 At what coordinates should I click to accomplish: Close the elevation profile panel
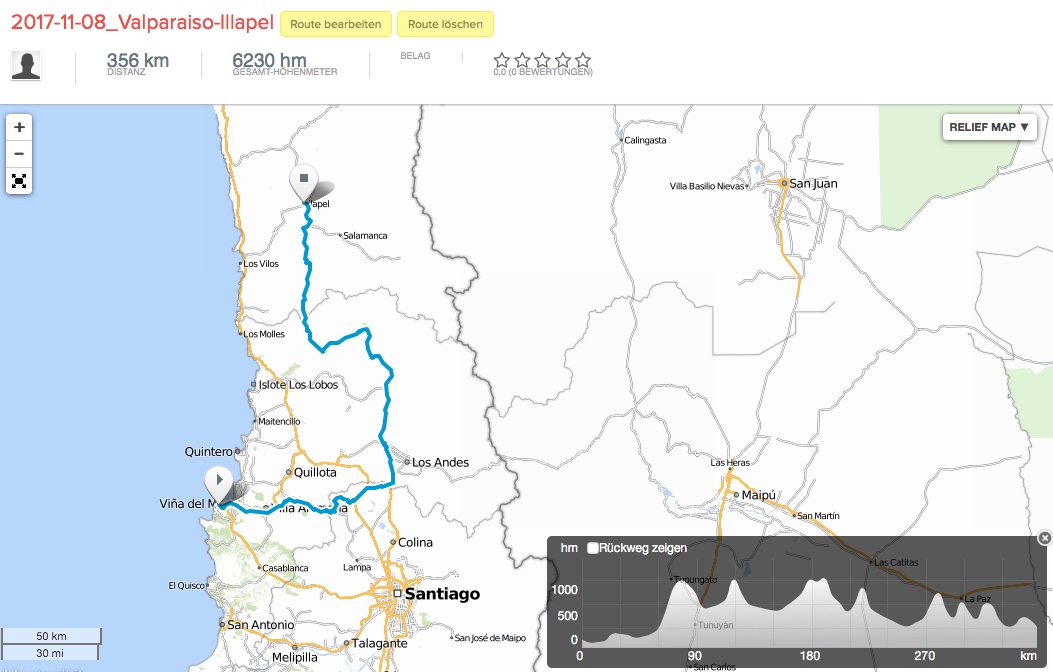click(x=1044, y=538)
